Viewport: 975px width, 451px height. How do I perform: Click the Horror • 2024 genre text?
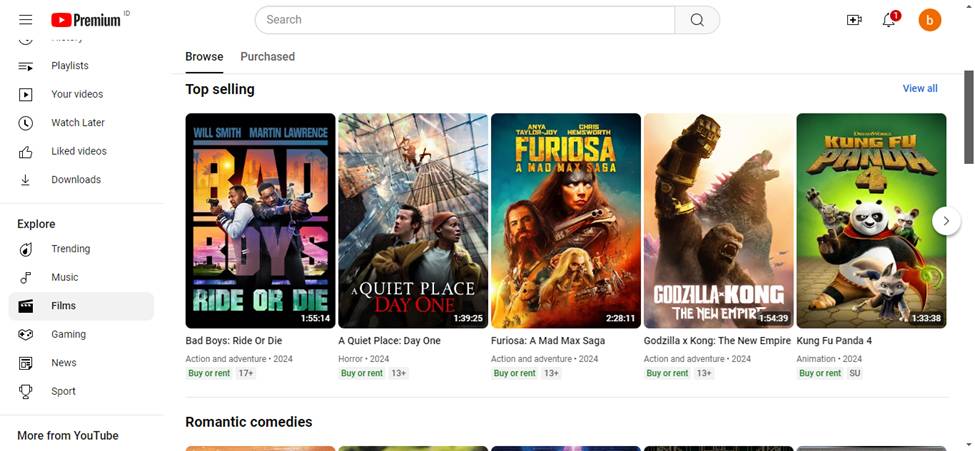(x=364, y=359)
